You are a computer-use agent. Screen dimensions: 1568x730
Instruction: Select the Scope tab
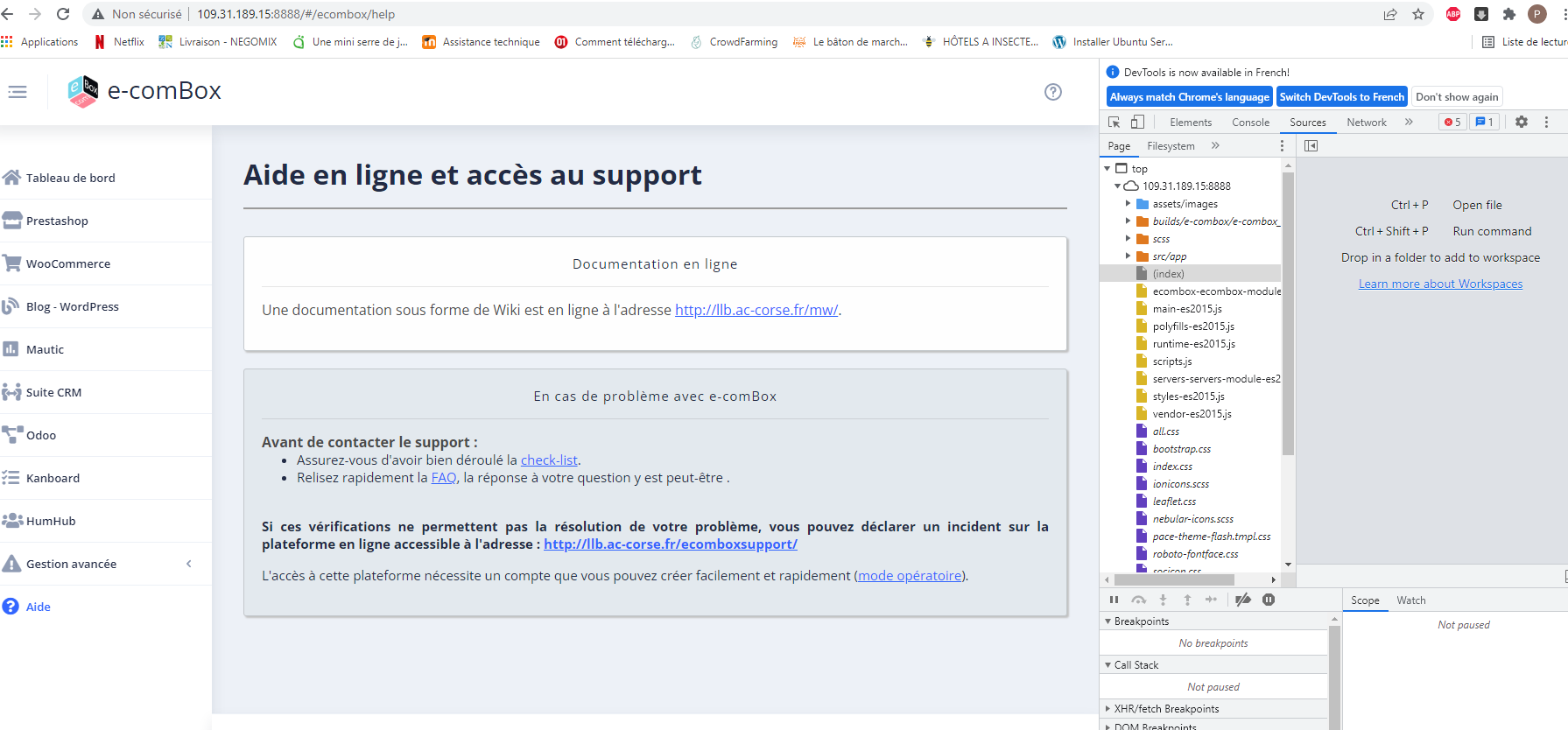coord(1365,600)
